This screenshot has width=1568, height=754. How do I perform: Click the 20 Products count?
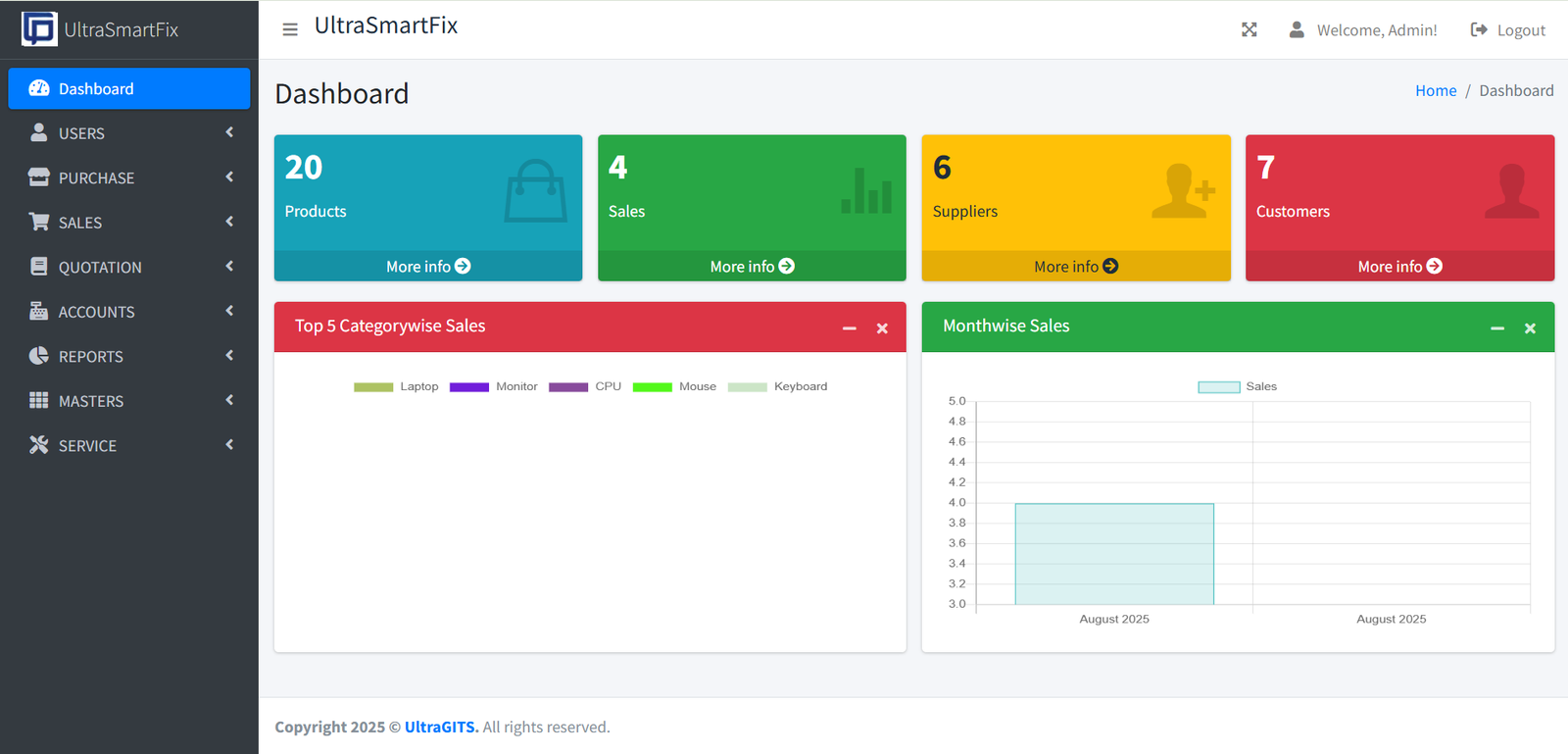tap(304, 168)
